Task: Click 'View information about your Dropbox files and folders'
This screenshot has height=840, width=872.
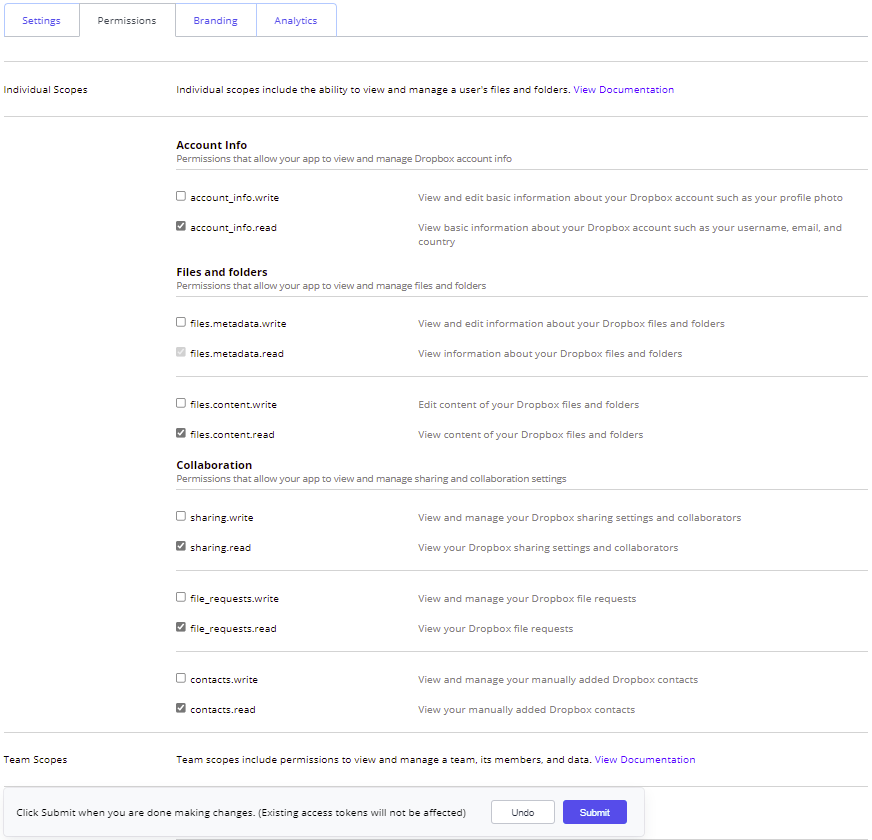Action: coord(550,354)
